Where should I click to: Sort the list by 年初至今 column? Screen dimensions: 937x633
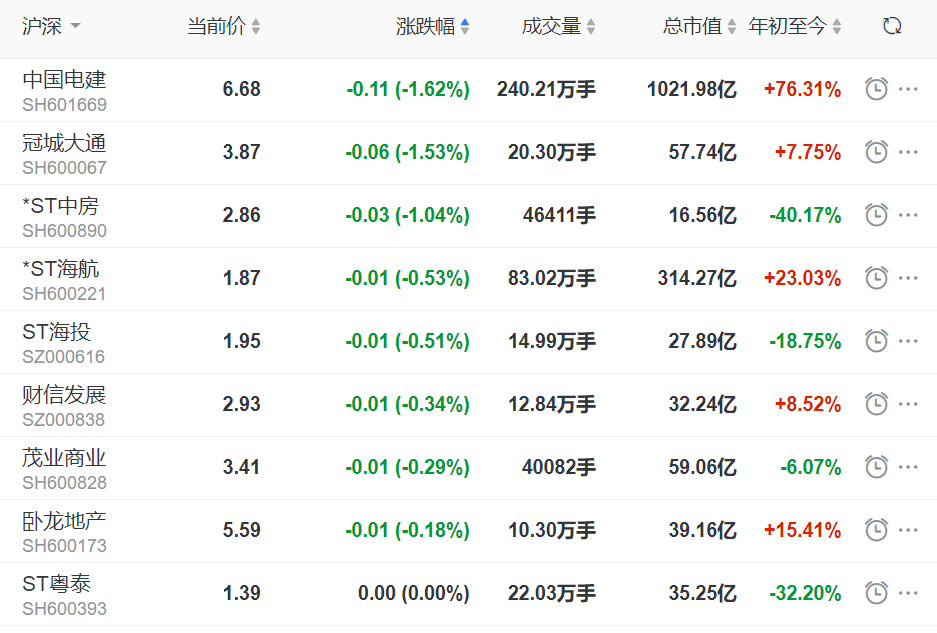point(795,26)
